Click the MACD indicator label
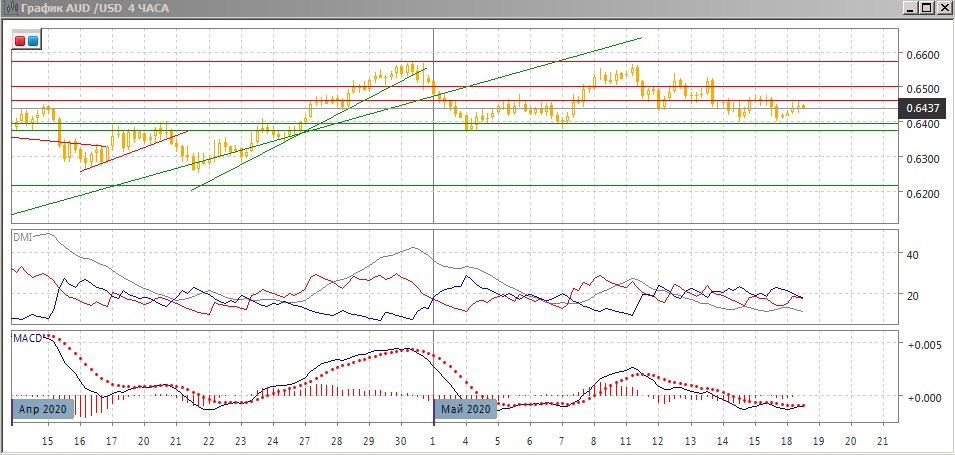The height and width of the screenshot is (455, 955). click(x=27, y=339)
